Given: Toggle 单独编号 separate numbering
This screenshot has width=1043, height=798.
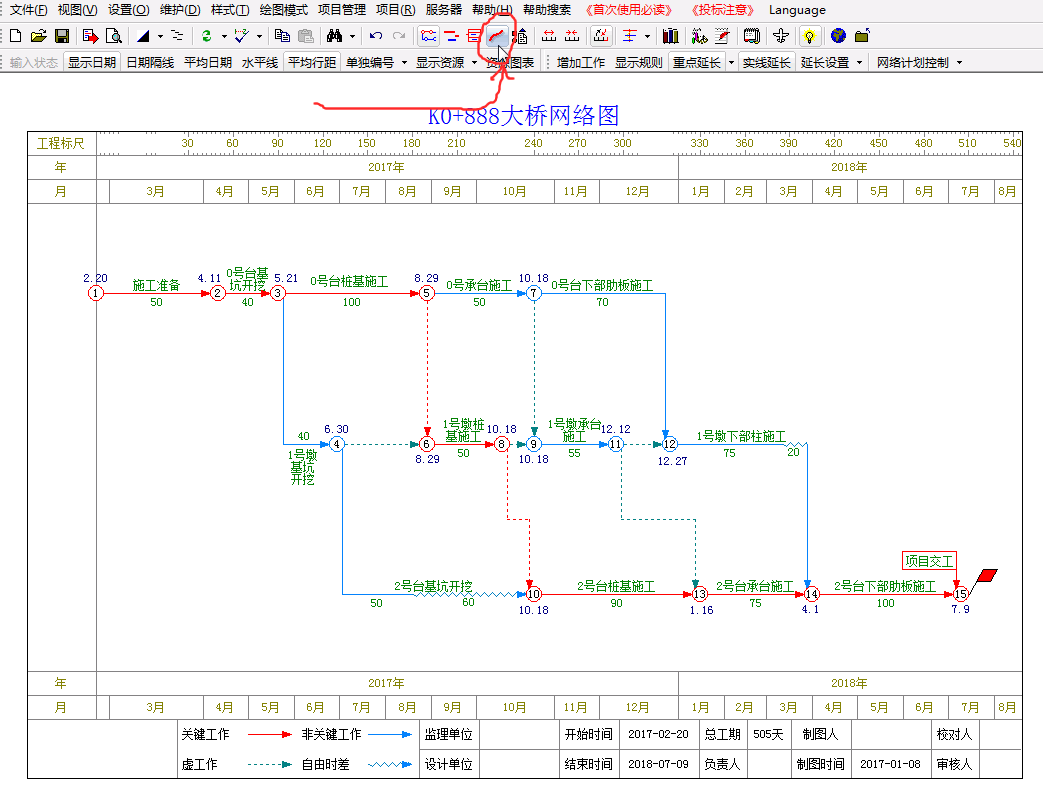Looking at the screenshot, I should tap(370, 63).
